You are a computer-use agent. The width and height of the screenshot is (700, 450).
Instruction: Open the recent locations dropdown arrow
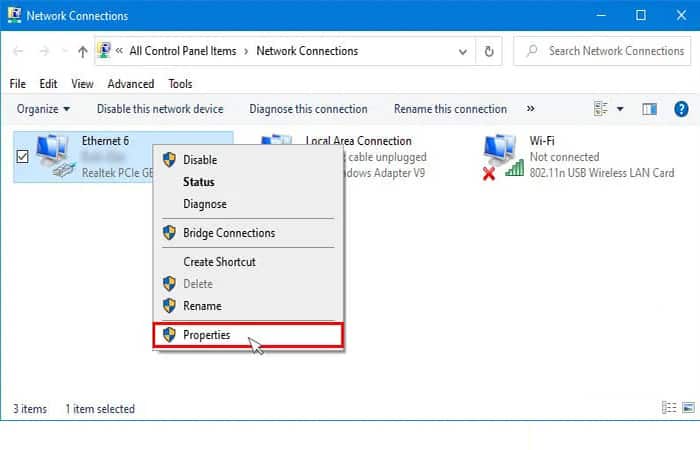click(64, 51)
